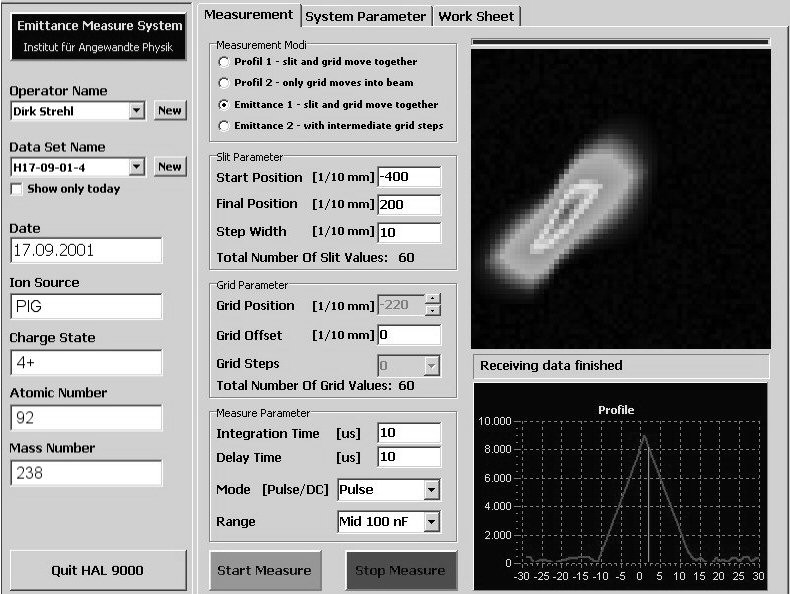Click the Start Position input field
This screenshot has width=790, height=594.
(x=409, y=177)
